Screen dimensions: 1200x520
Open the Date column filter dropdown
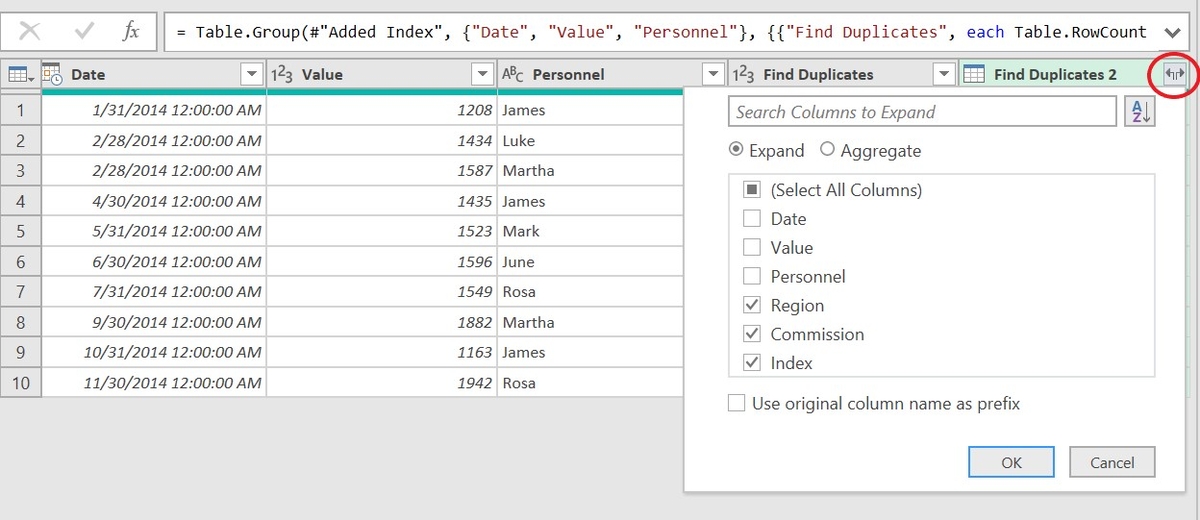(x=251, y=75)
